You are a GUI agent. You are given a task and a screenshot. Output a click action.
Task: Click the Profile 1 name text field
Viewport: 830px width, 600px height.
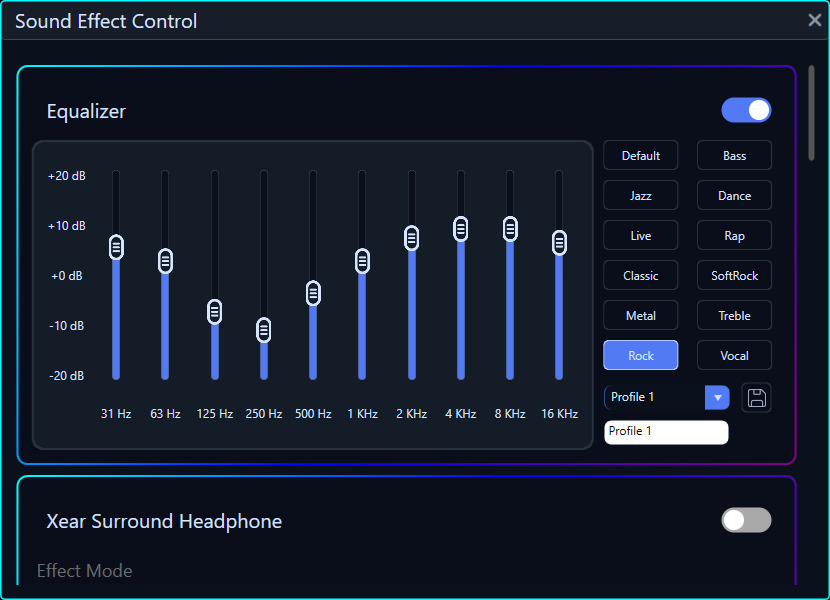666,432
